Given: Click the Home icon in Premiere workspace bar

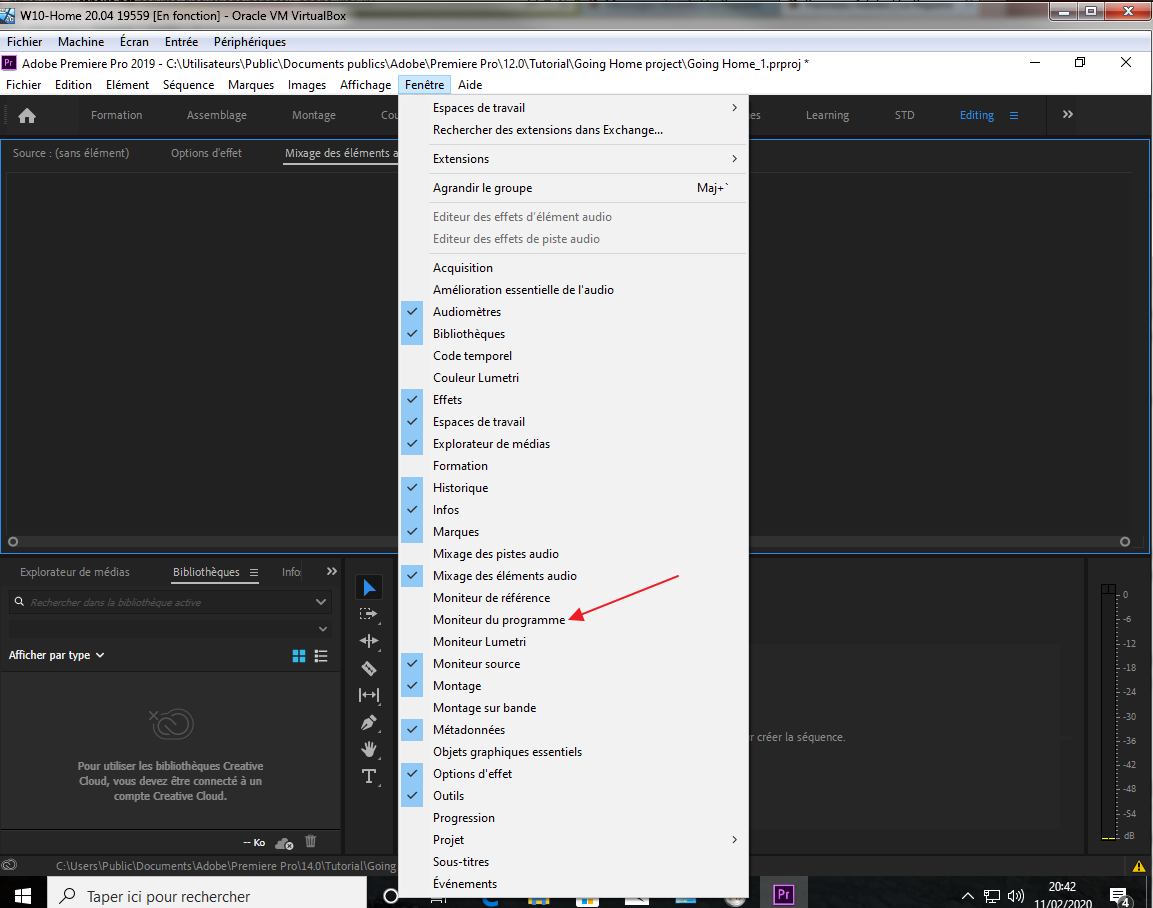Looking at the screenshot, I should point(27,115).
